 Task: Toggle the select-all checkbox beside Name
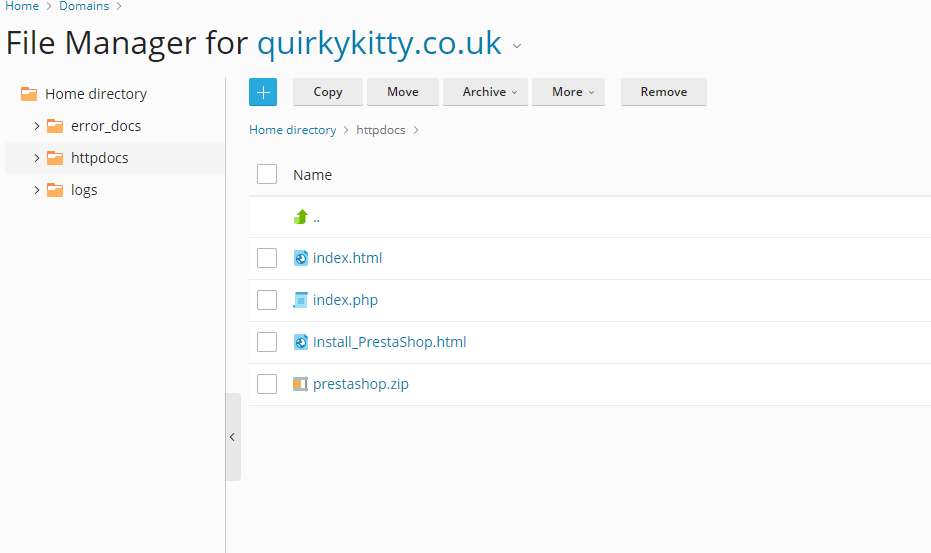click(x=267, y=174)
